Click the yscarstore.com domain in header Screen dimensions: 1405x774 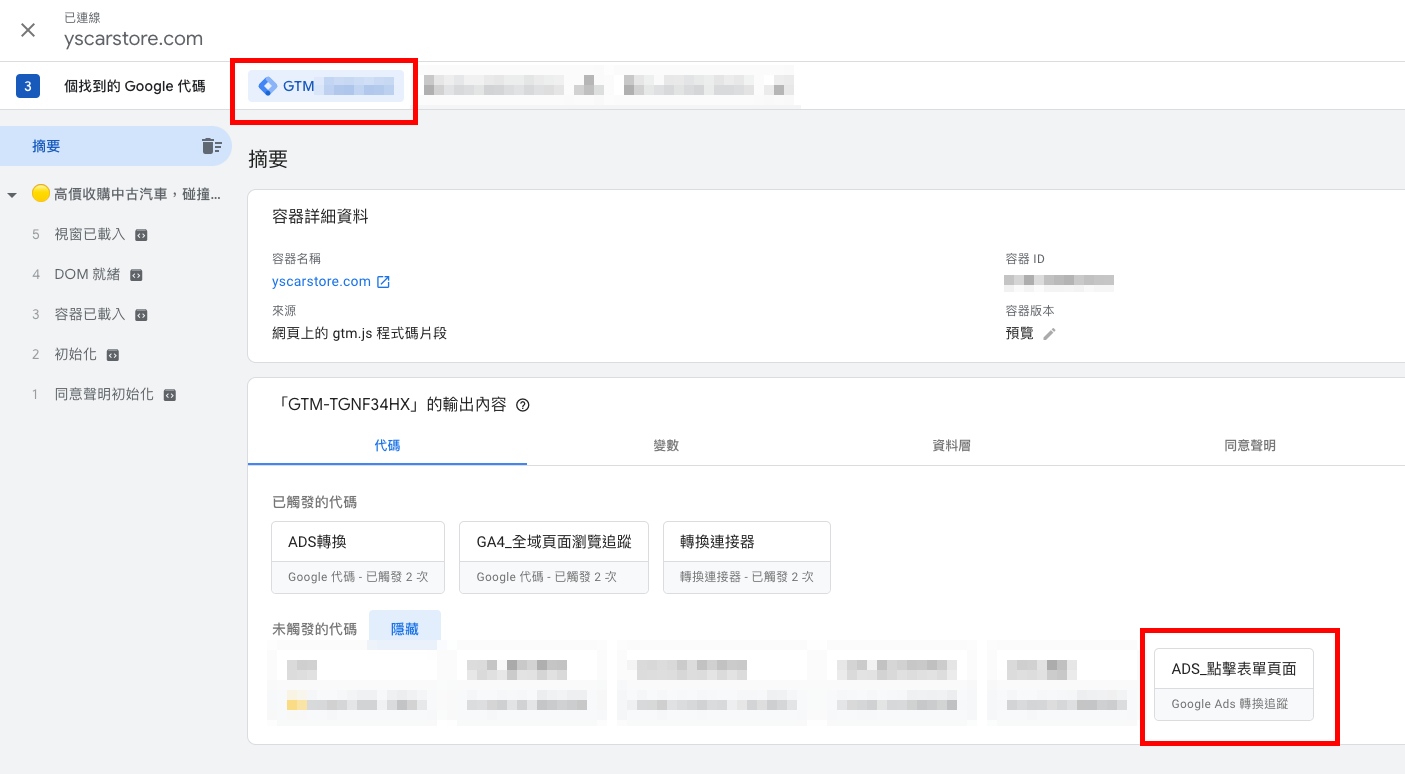tap(133, 40)
